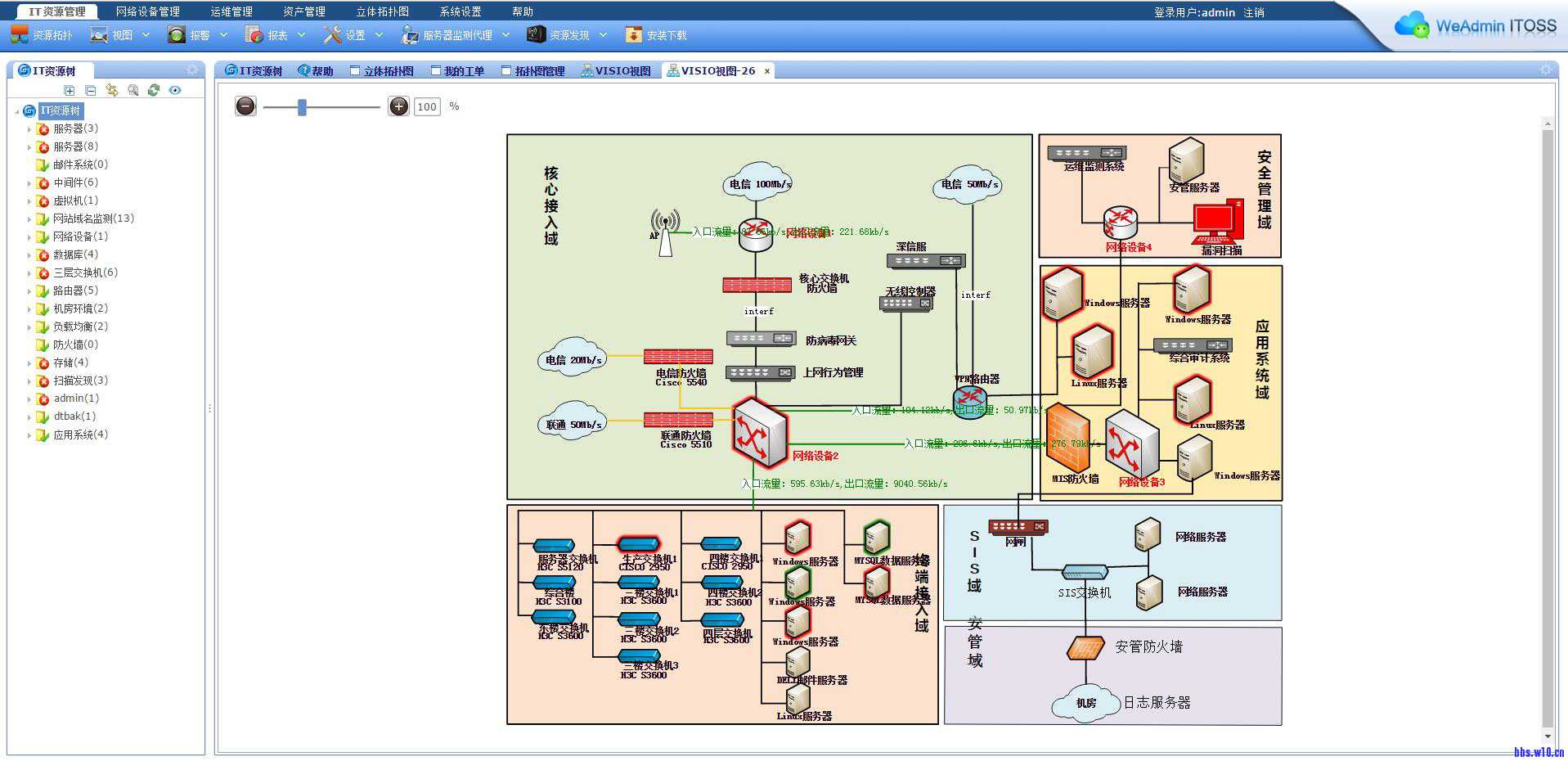Screen dimensions: 1568x761
Task: Select the 路由器(5) tree item
Action: (75, 290)
